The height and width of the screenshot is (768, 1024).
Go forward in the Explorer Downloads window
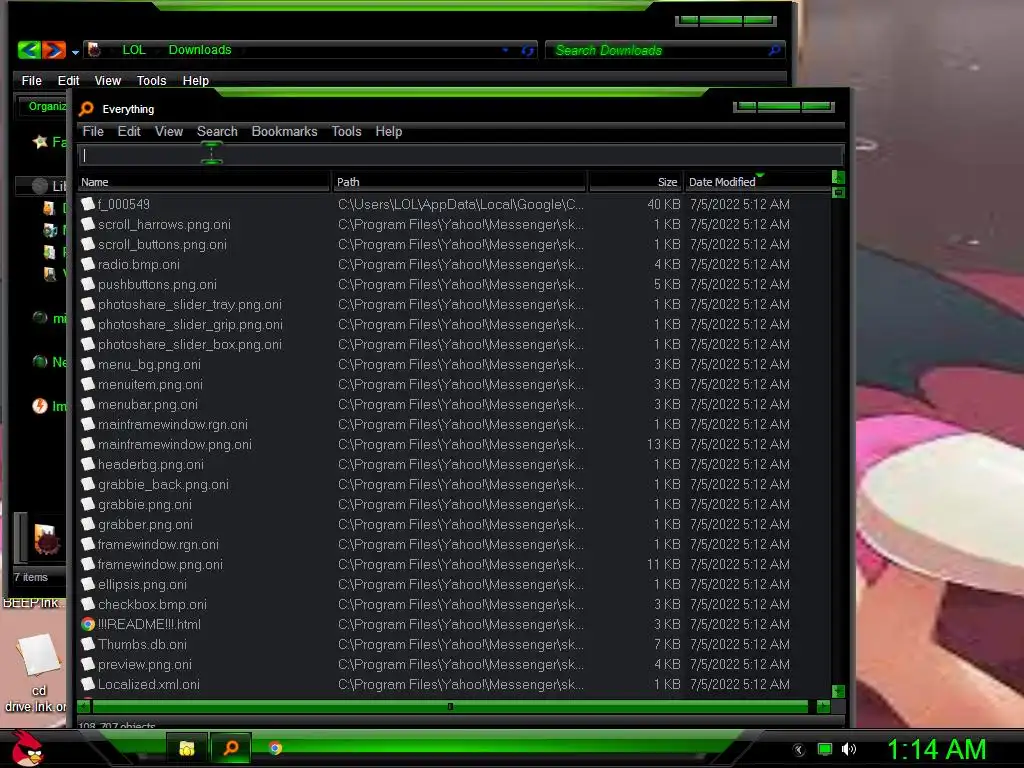54,50
